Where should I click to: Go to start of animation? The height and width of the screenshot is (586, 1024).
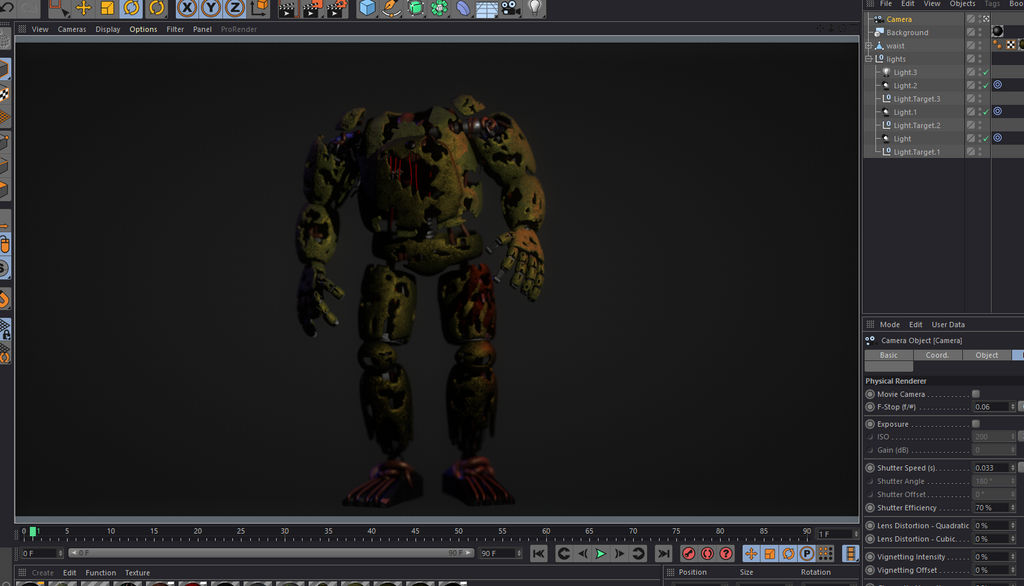point(539,554)
